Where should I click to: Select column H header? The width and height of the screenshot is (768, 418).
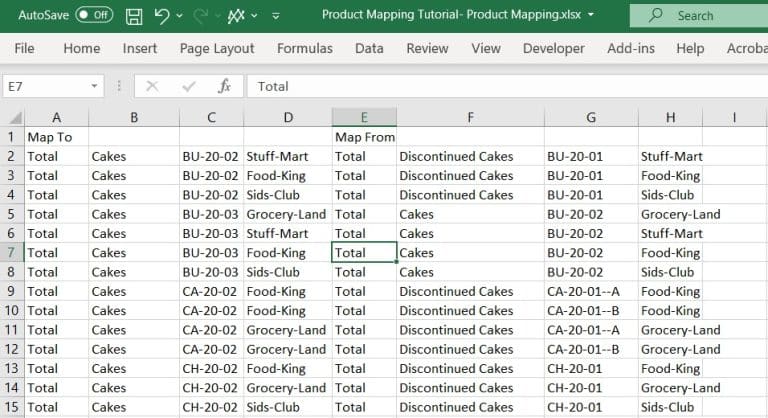(x=671, y=118)
